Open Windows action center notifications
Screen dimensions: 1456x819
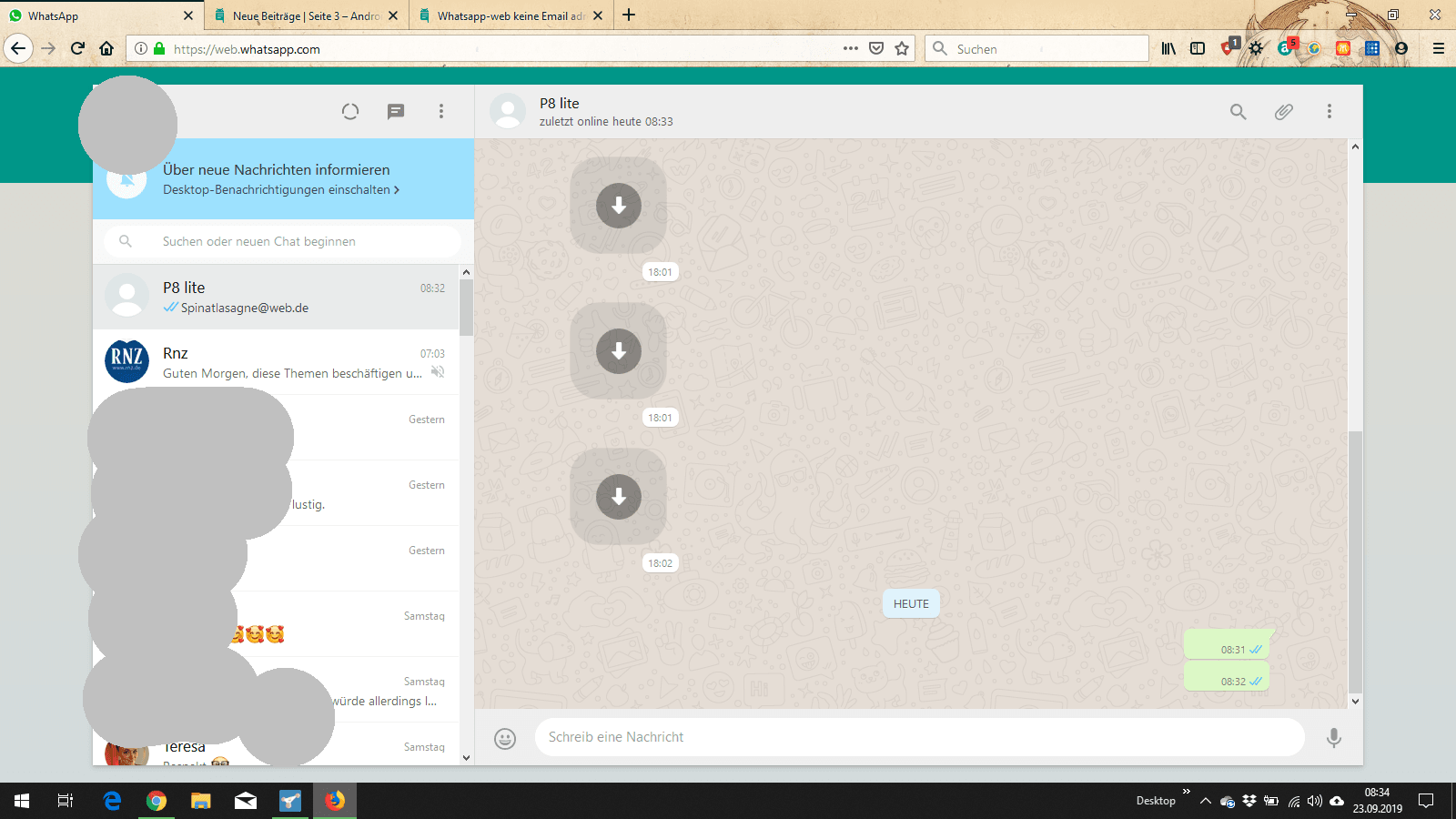click(x=1426, y=801)
